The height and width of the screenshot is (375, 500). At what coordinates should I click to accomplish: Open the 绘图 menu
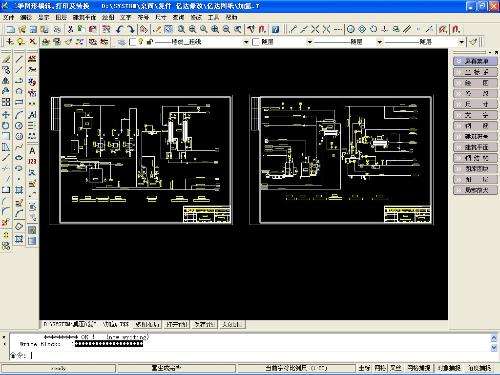(108, 17)
